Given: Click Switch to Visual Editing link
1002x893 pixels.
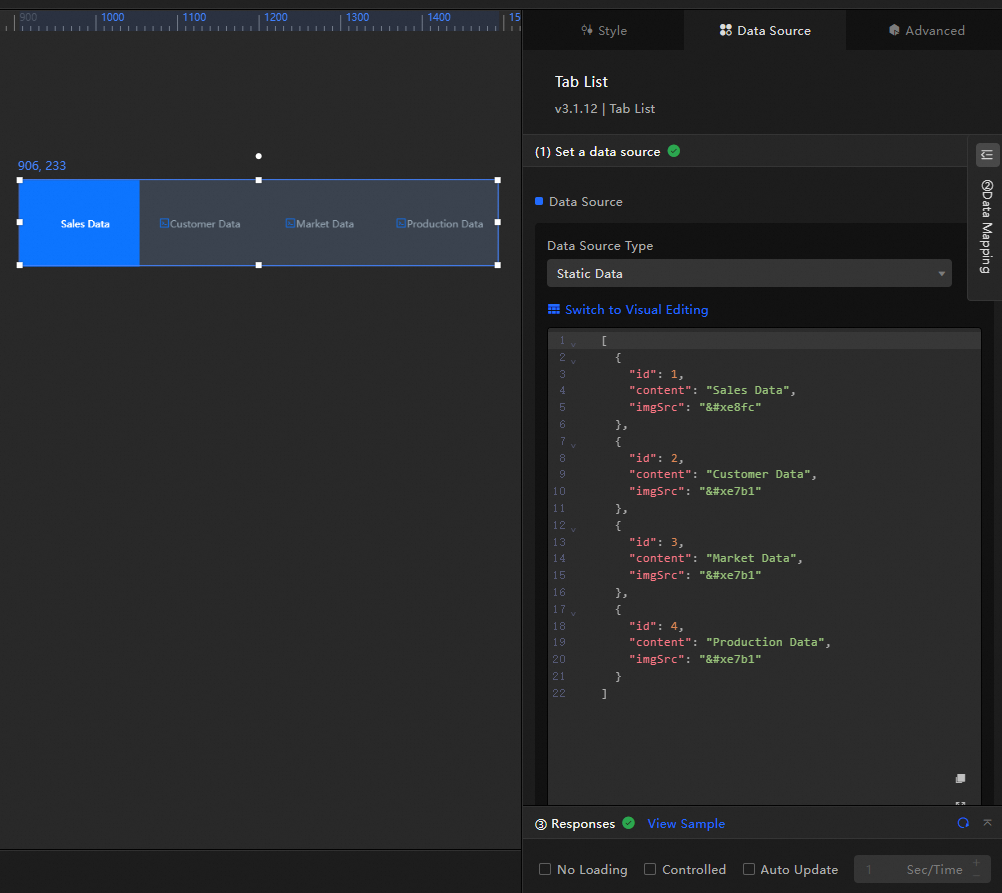Looking at the screenshot, I should [636, 310].
